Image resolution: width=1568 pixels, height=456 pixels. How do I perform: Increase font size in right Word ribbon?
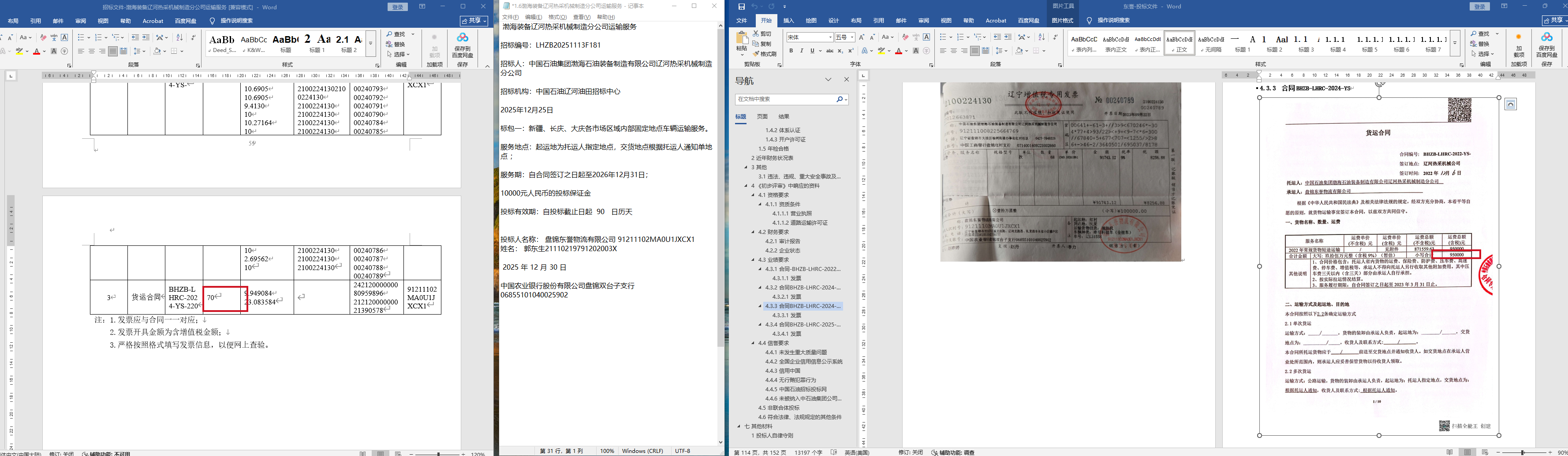(862, 37)
